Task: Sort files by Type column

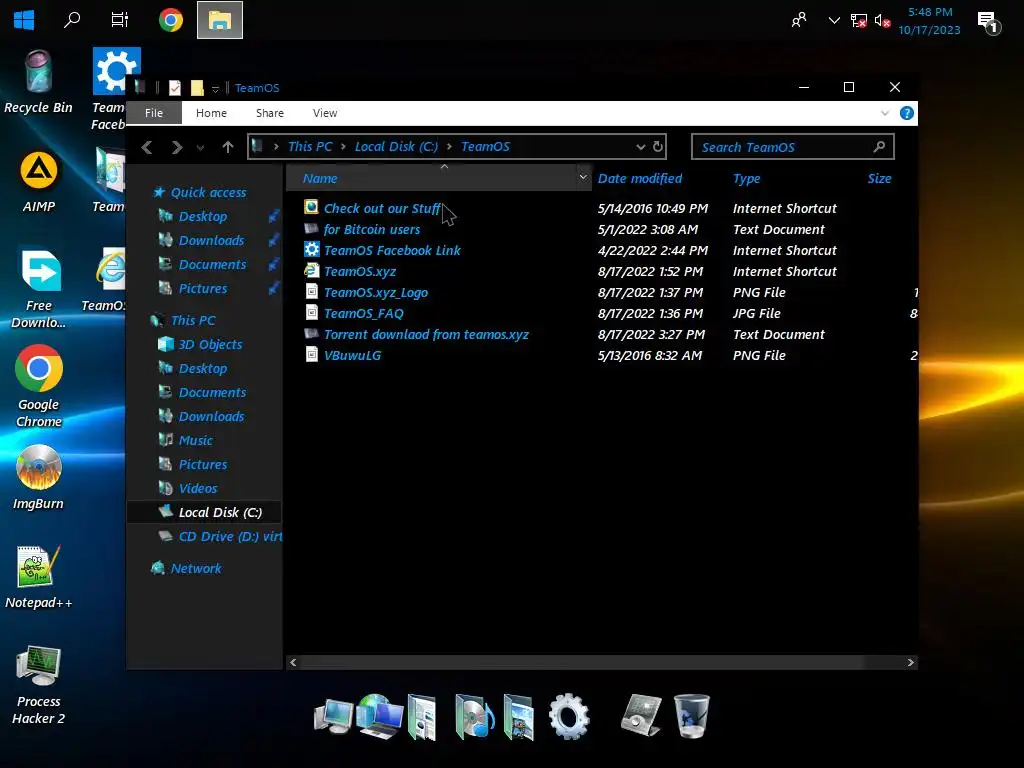Action: [746, 178]
